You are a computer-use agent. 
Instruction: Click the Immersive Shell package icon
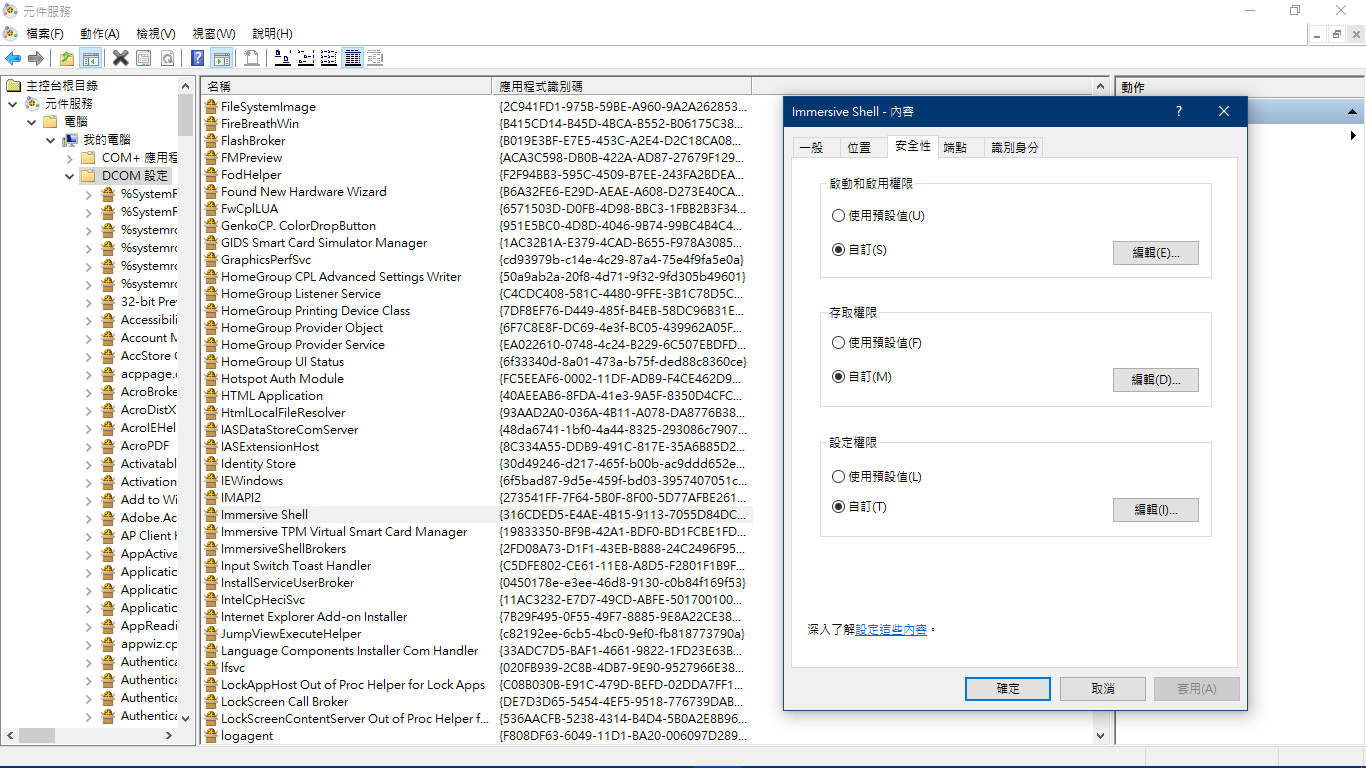click(211, 515)
